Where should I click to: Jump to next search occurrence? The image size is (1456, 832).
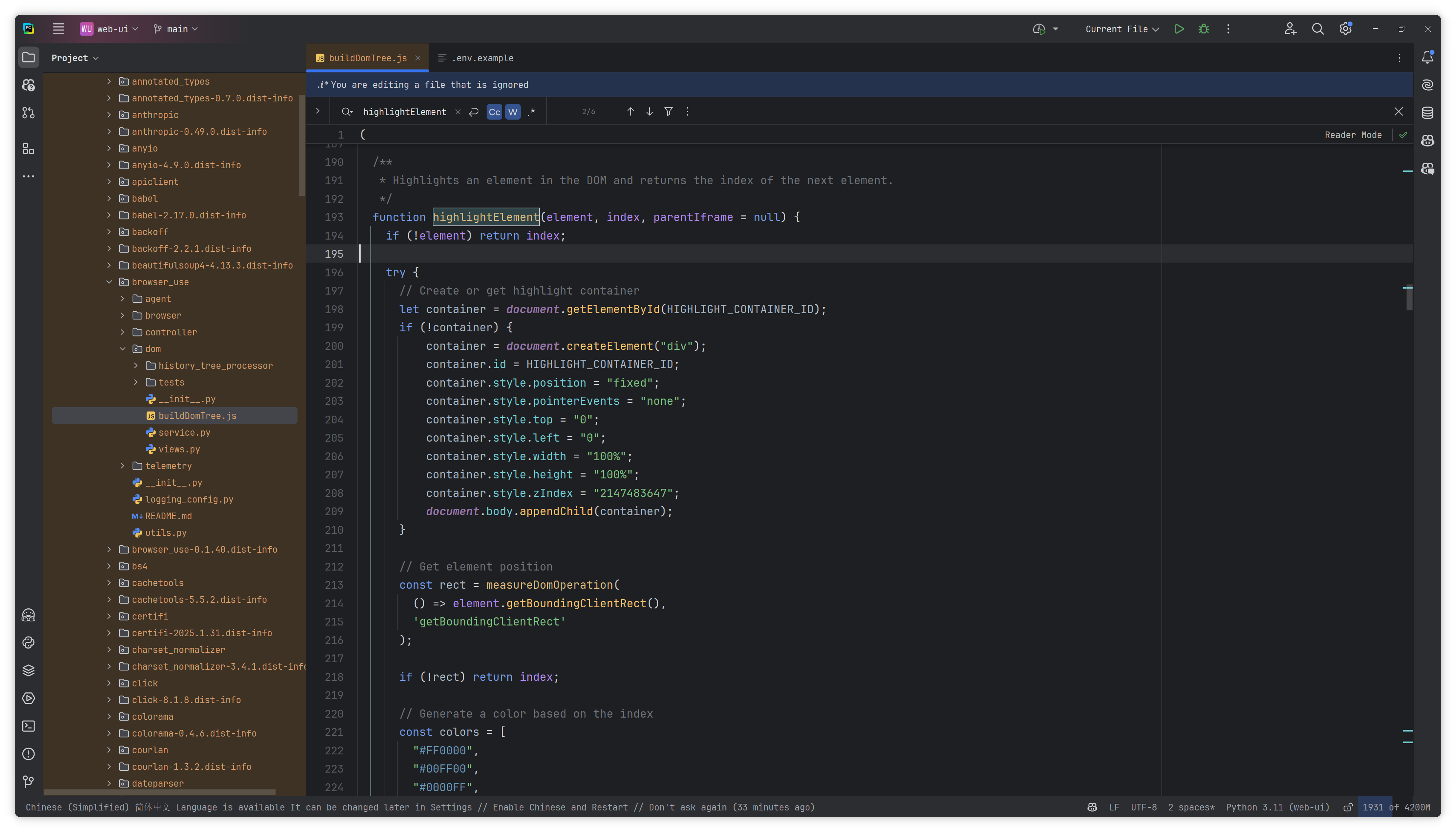[649, 111]
